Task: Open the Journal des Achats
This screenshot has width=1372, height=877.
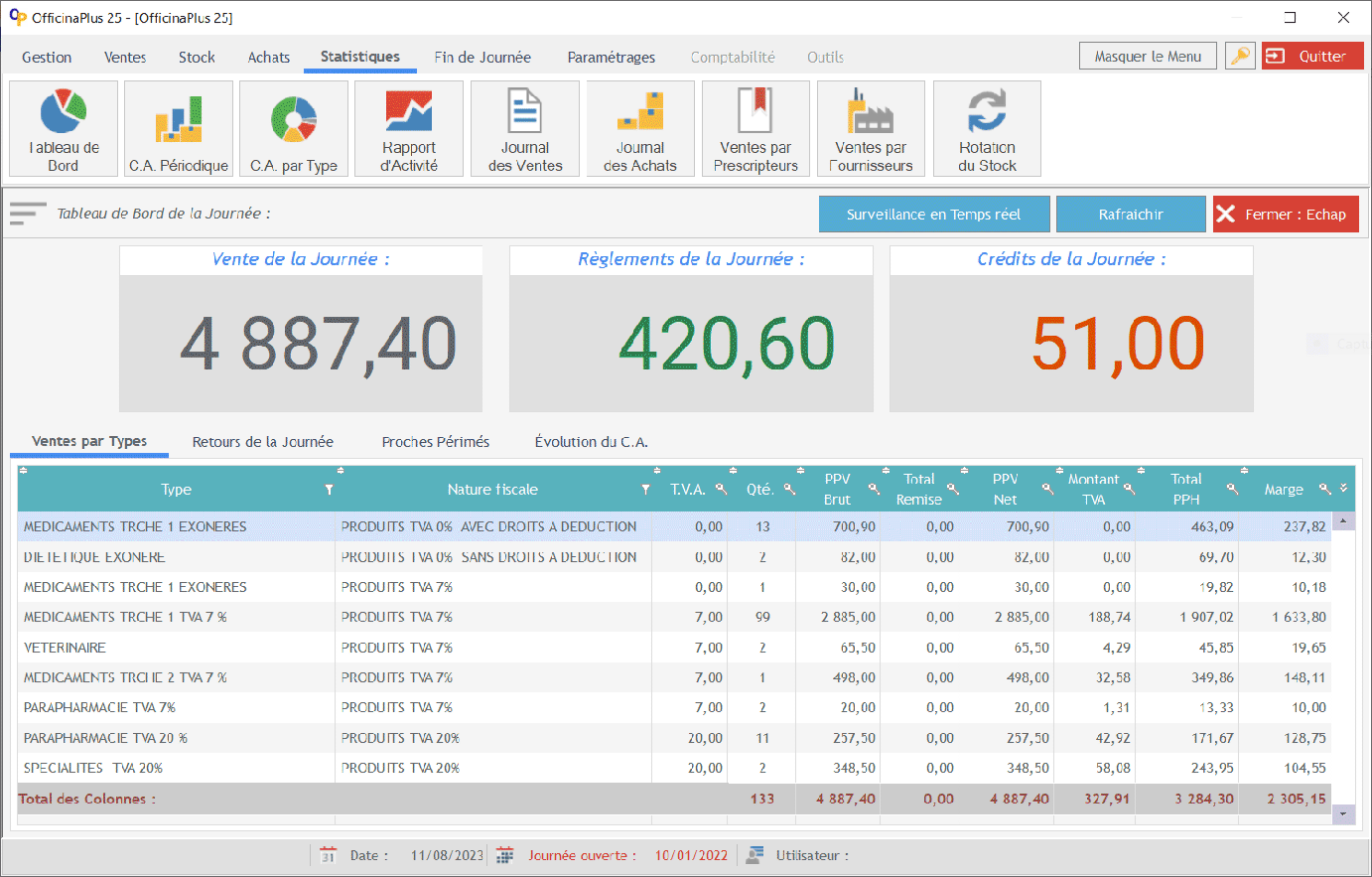Action: [x=640, y=129]
